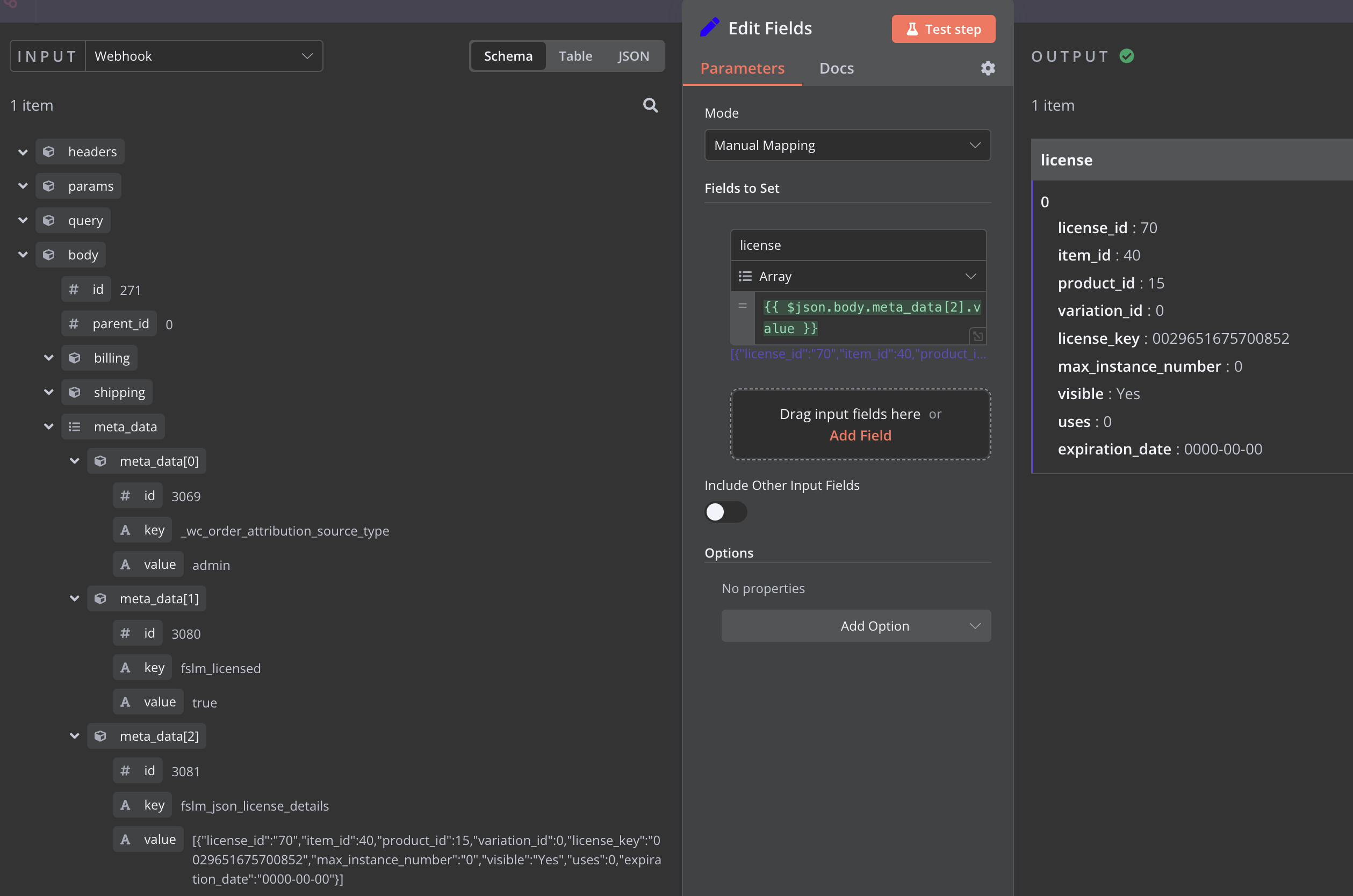Collapse the meta_data[1] node
Screen dimensions: 1353x896
click(x=74, y=598)
